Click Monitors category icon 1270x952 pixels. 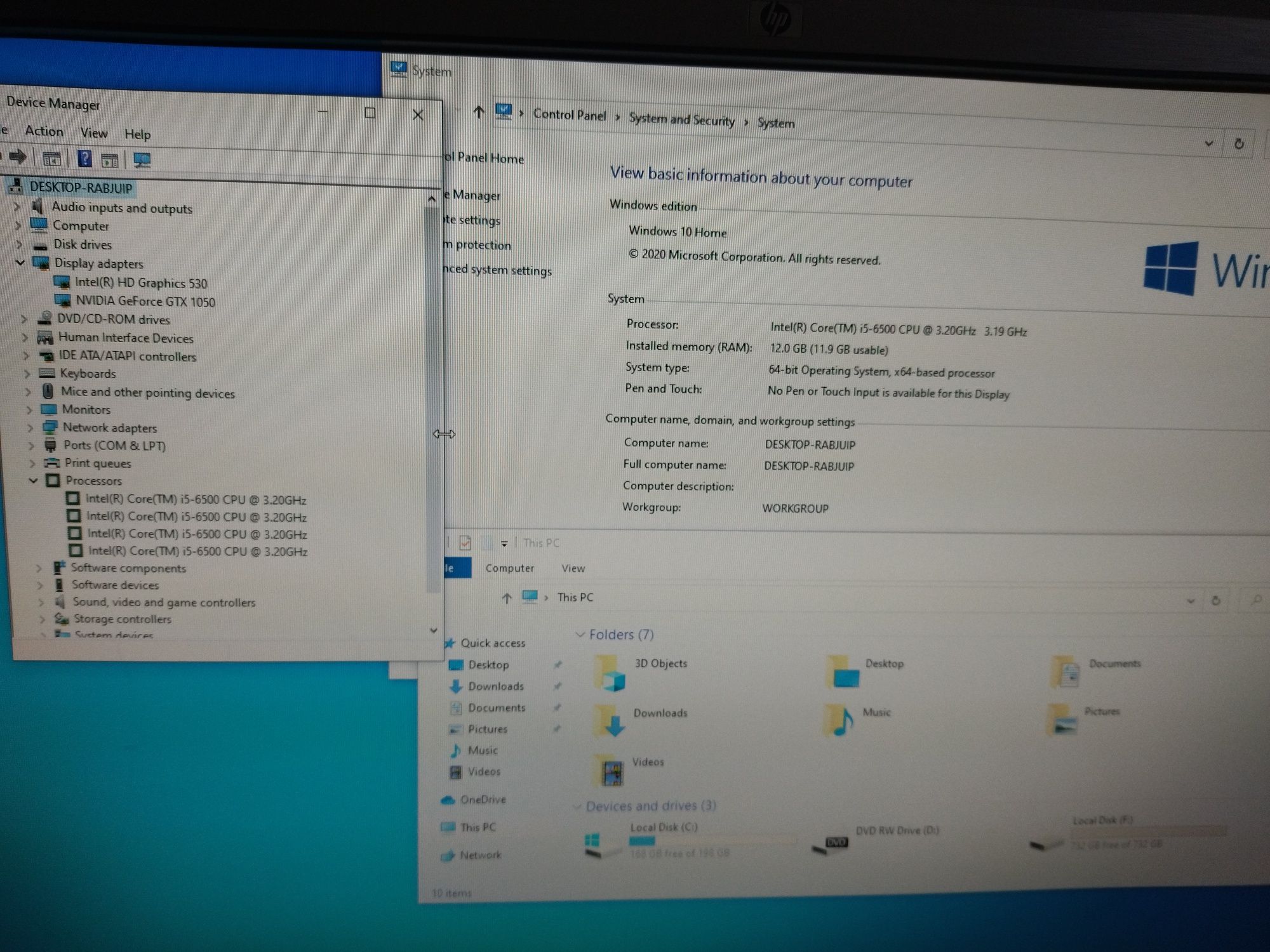coord(49,409)
